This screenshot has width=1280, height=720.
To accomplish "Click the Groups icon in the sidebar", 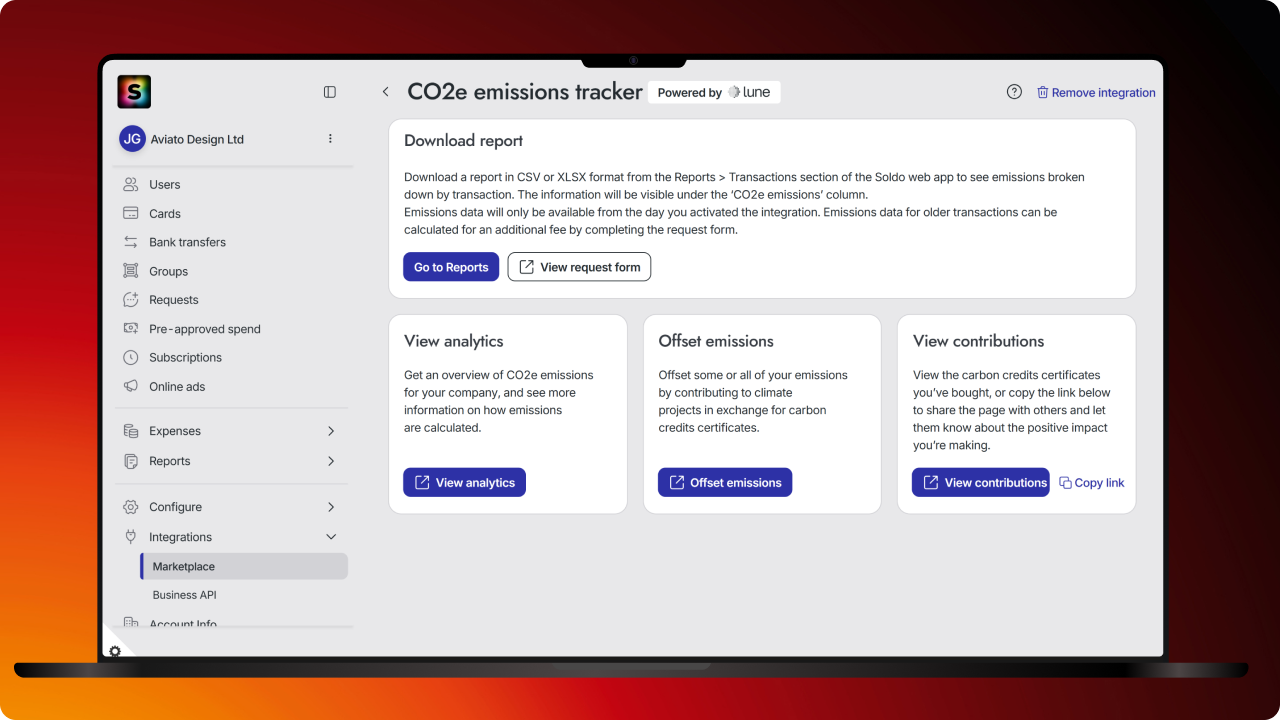I will coord(130,271).
